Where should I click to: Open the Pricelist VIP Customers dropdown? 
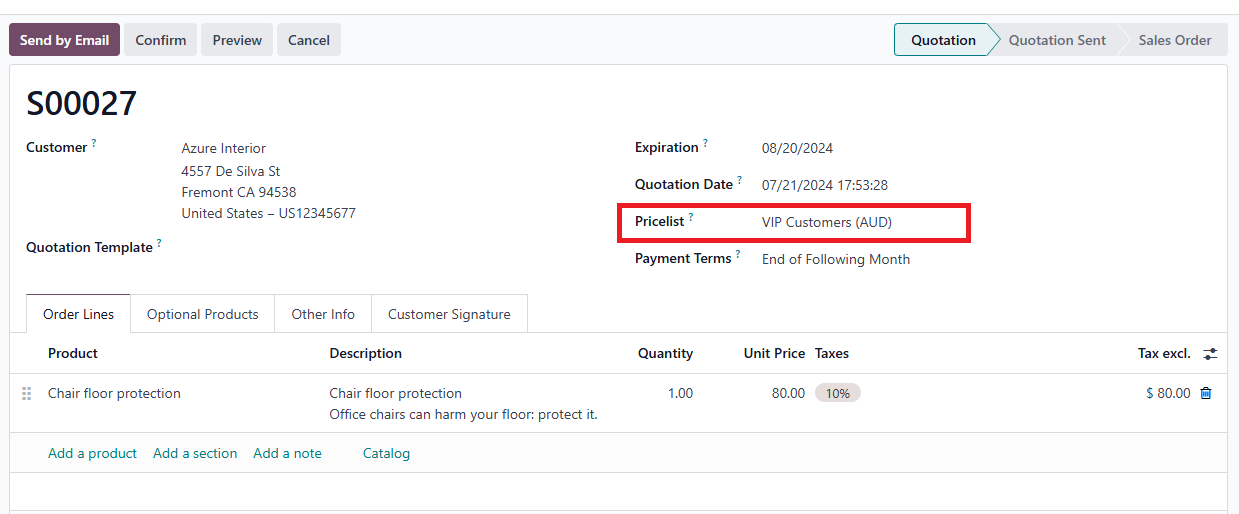click(x=826, y=222)
